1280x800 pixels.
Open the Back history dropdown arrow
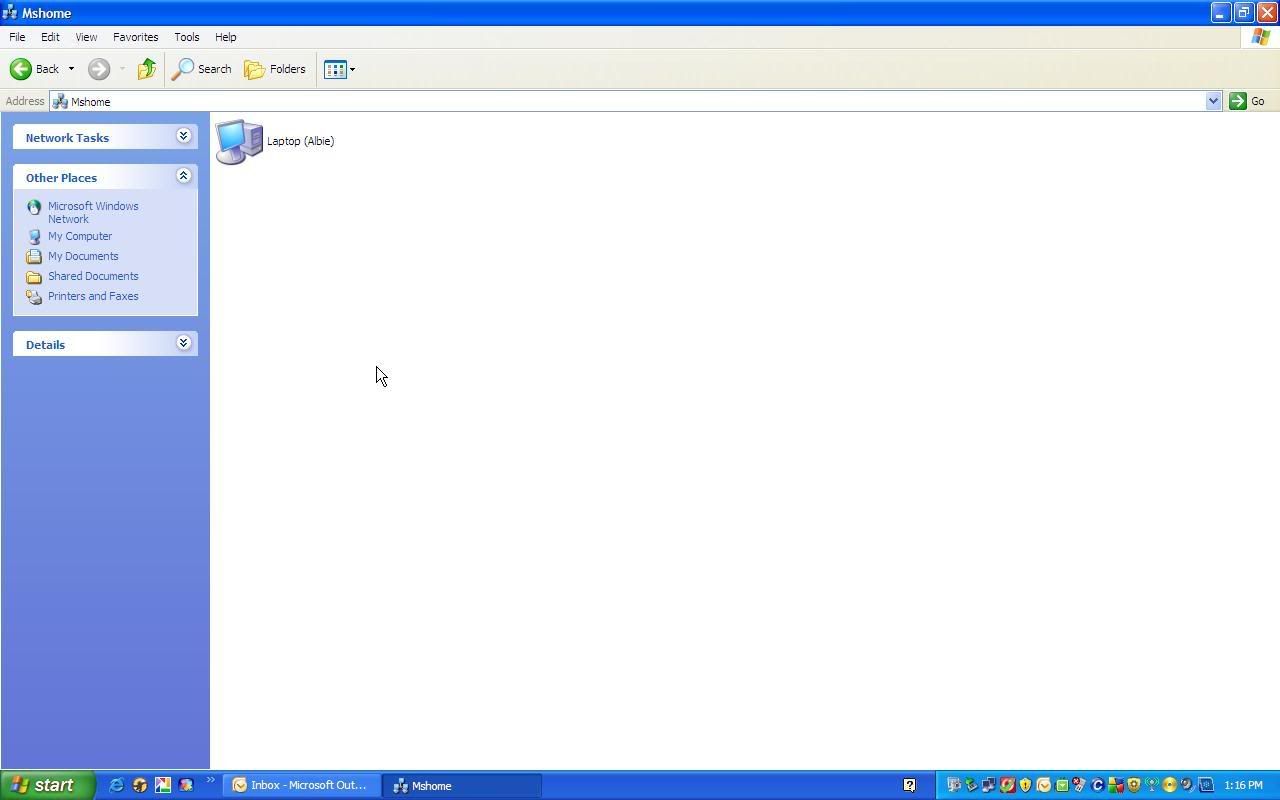click(x=71, y=69)
